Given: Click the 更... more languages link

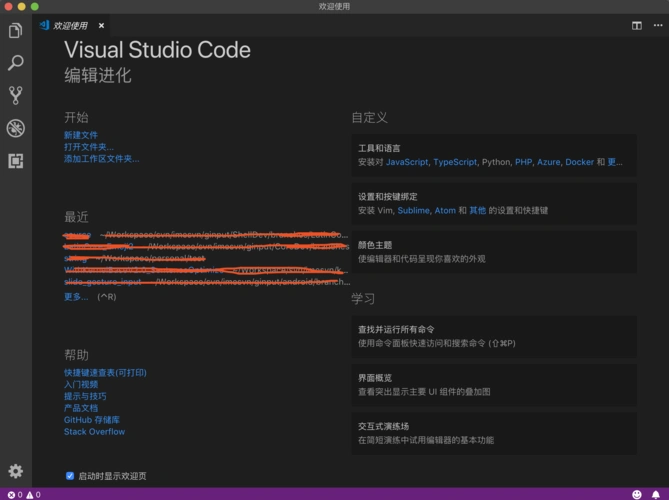Looking at the screenshot, I should 615,162.
